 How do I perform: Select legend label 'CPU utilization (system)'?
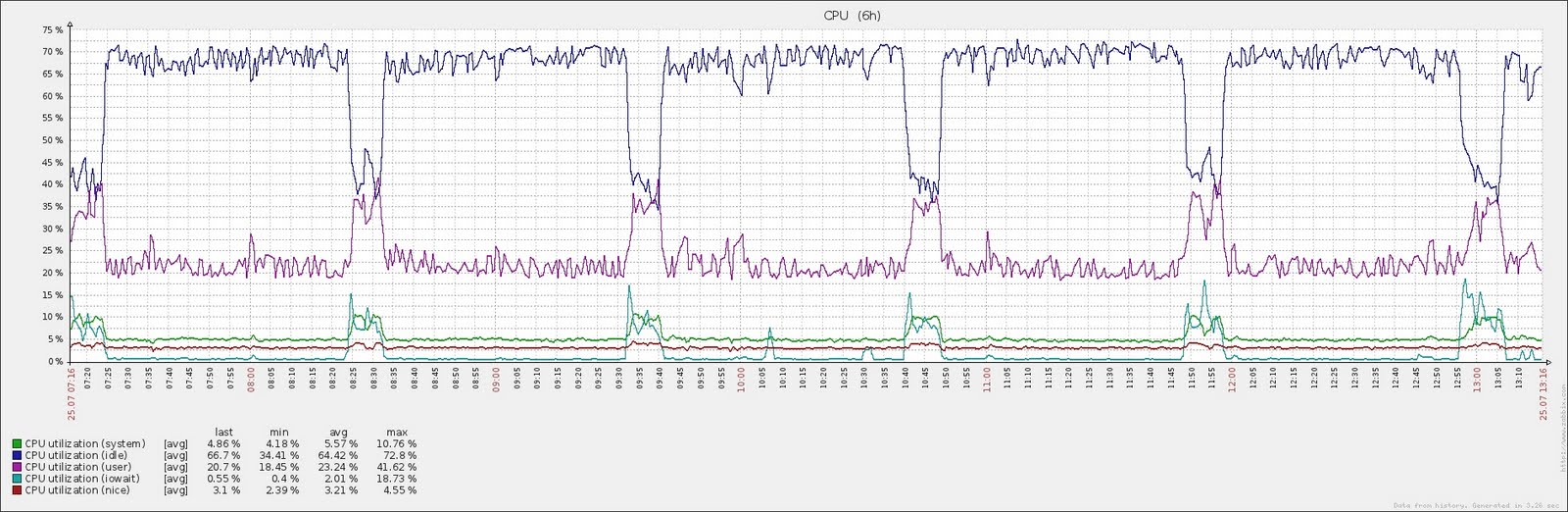[85, 444]
